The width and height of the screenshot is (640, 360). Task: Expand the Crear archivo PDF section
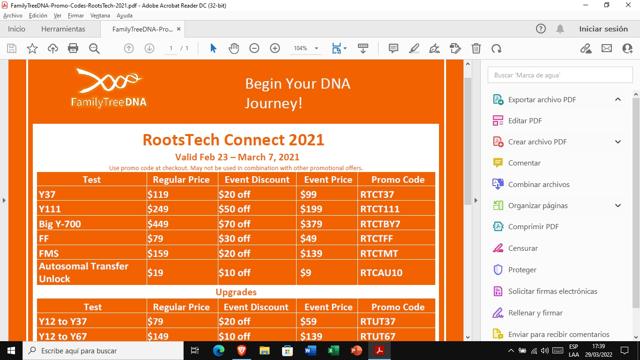point(618,142)
